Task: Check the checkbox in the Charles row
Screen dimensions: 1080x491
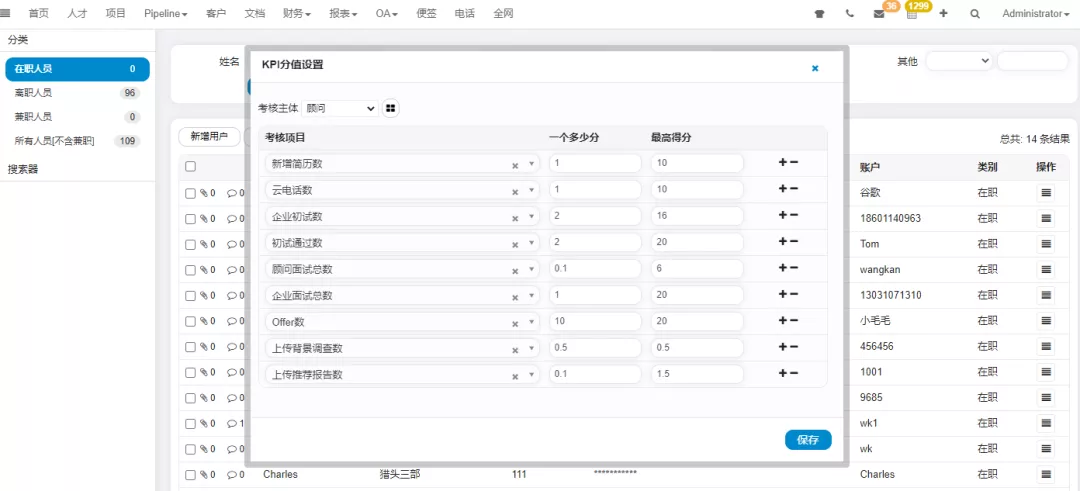Action: tap(191, 474)
